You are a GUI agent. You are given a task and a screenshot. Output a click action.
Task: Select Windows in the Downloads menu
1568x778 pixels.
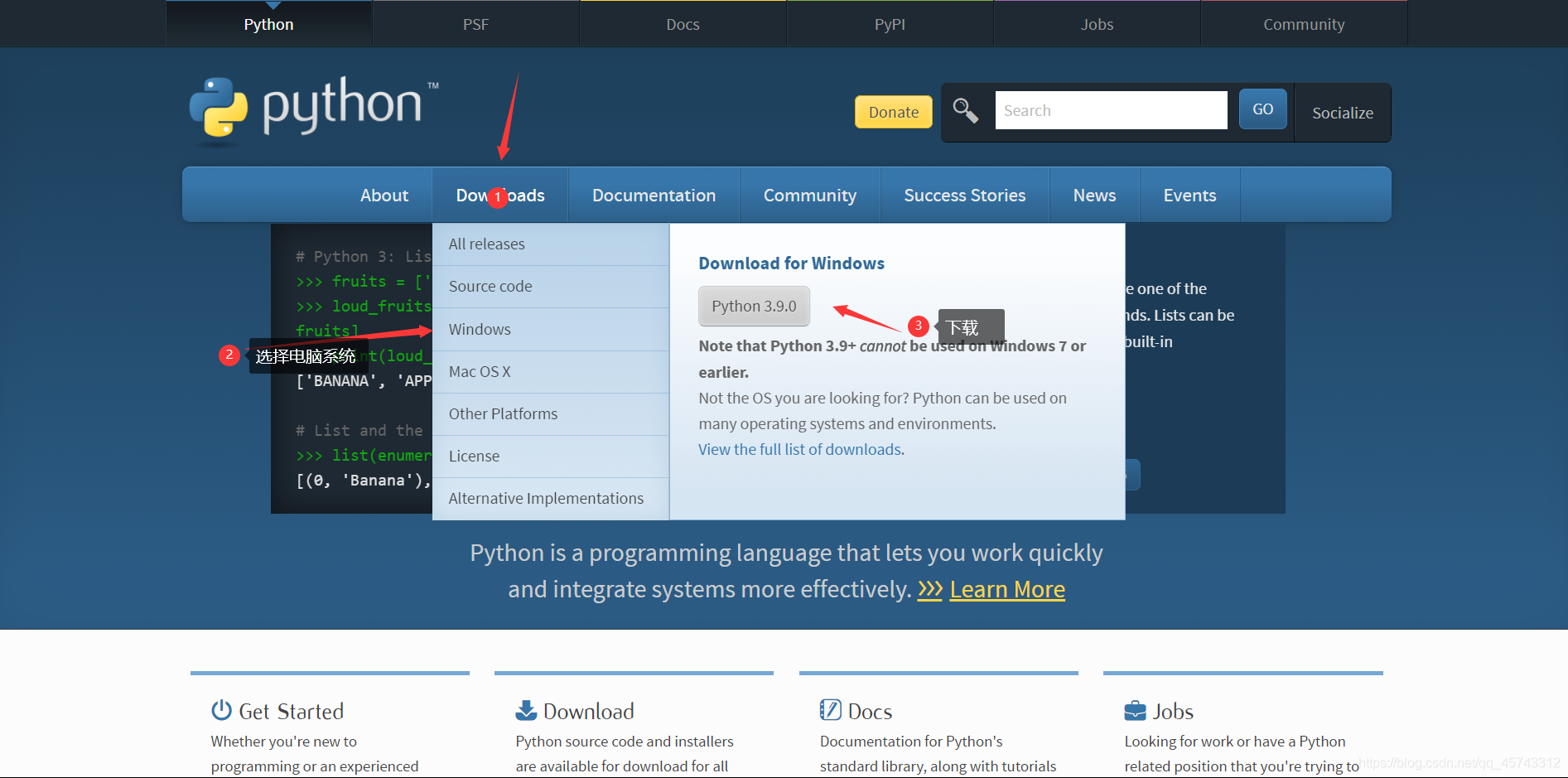point(551,329)
